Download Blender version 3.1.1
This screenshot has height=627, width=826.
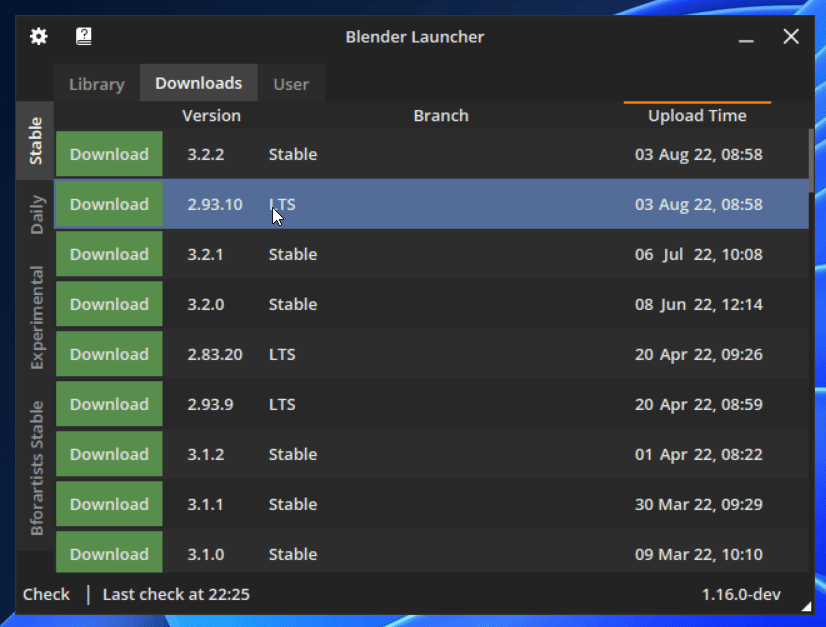coord(110,504)
